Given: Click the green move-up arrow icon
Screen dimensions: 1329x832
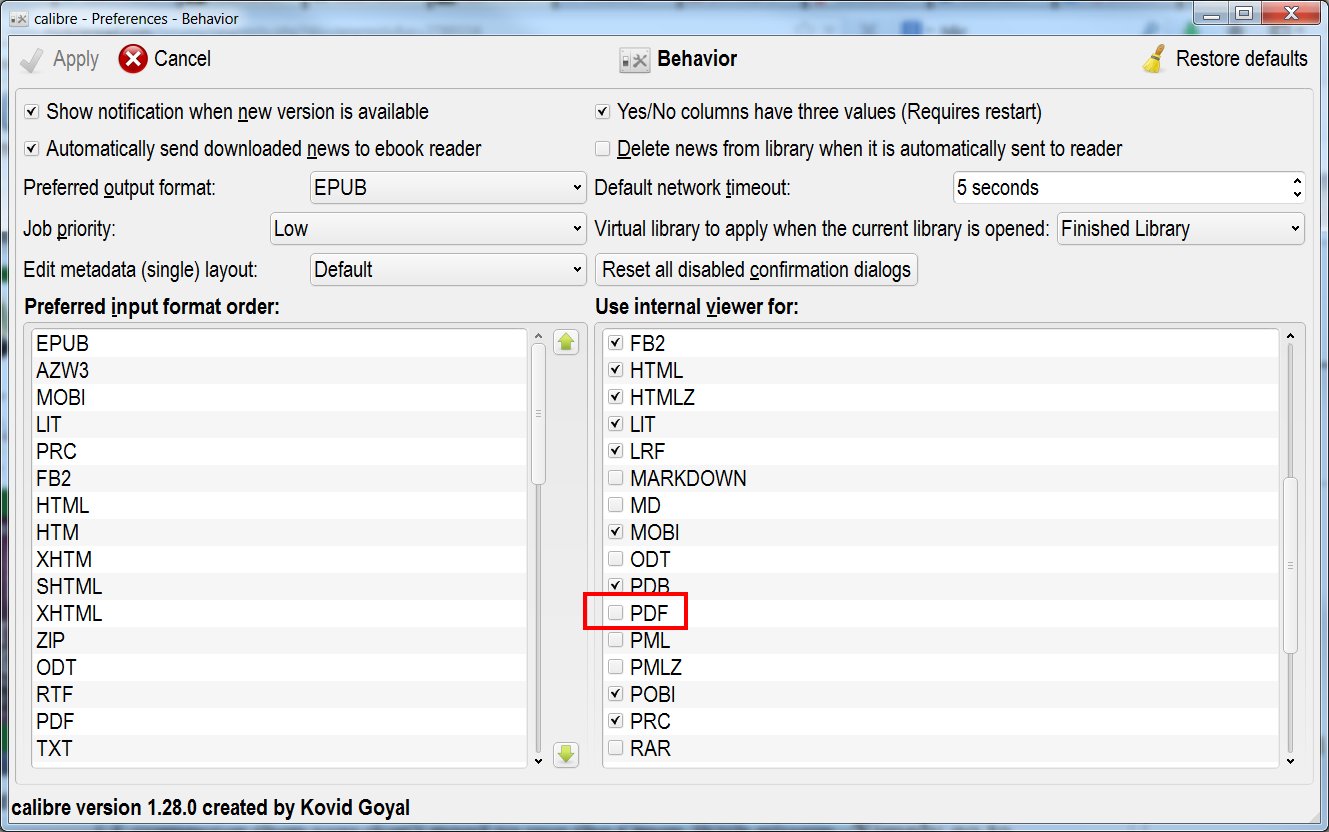Looking at the screenshot, I should (566, 343).
